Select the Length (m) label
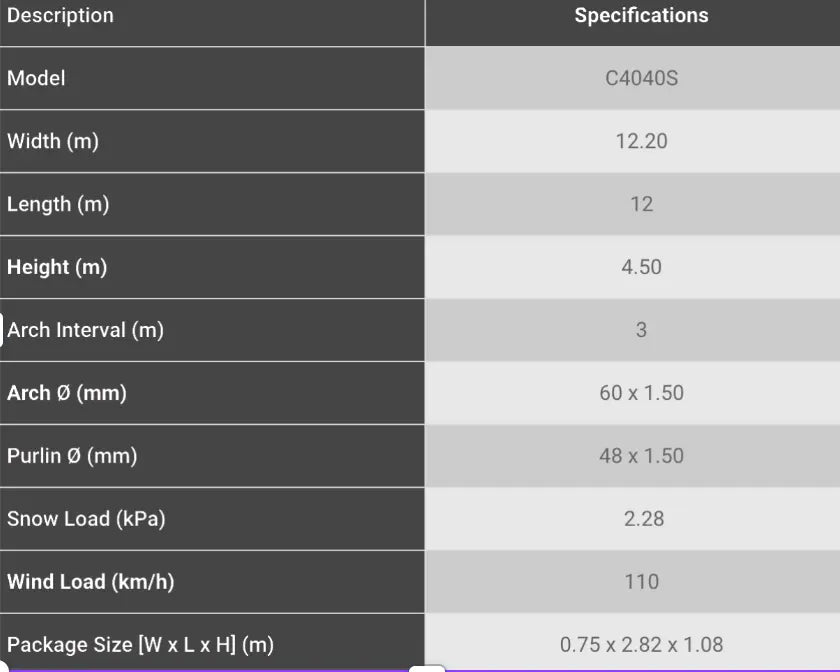This screenshot has height=672, width=840. click(x=58, y=204)
